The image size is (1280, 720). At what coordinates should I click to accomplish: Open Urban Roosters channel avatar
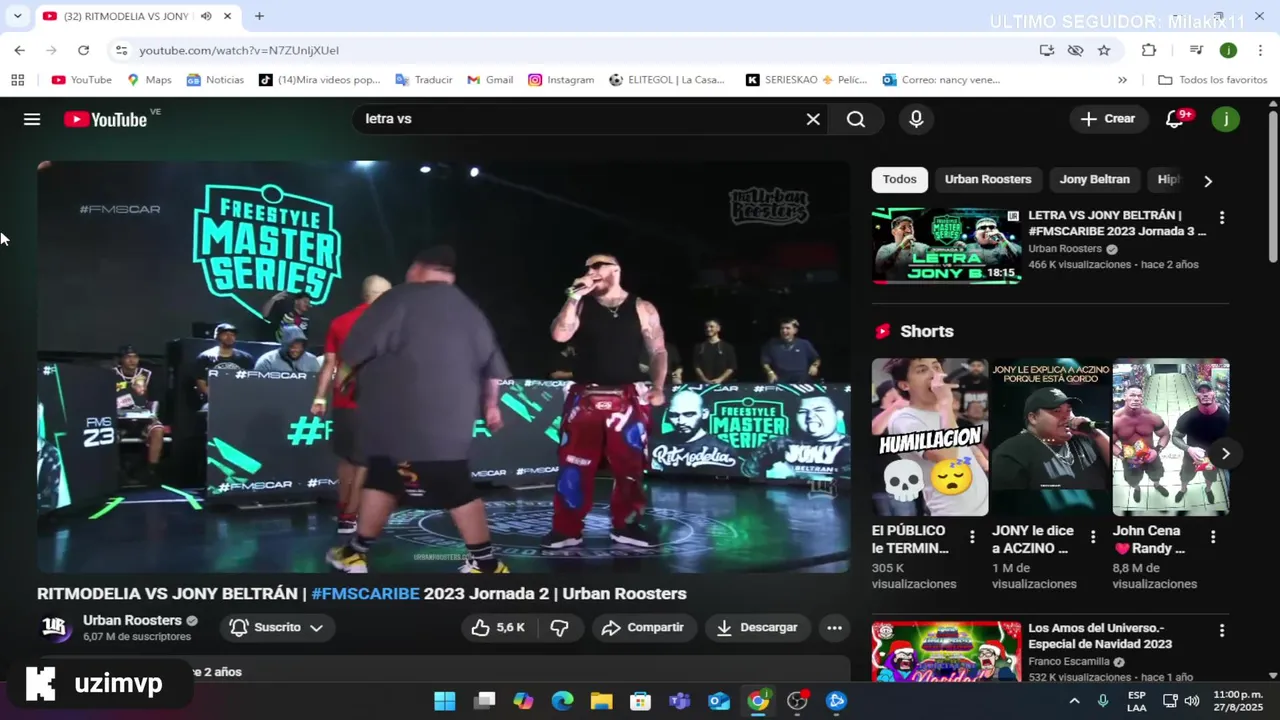(x=55, y=628)
